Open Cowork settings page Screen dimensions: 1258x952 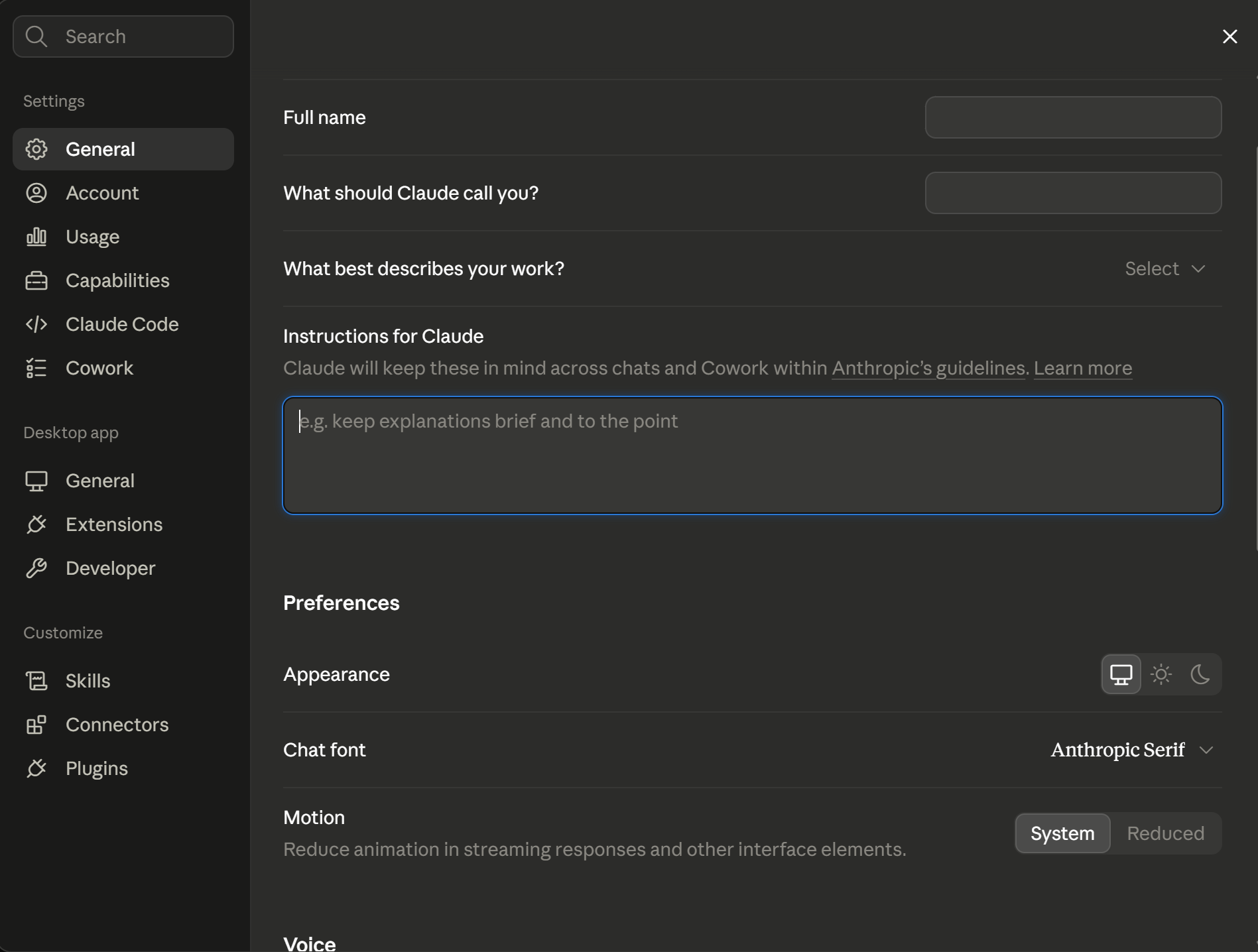point(123,368)
